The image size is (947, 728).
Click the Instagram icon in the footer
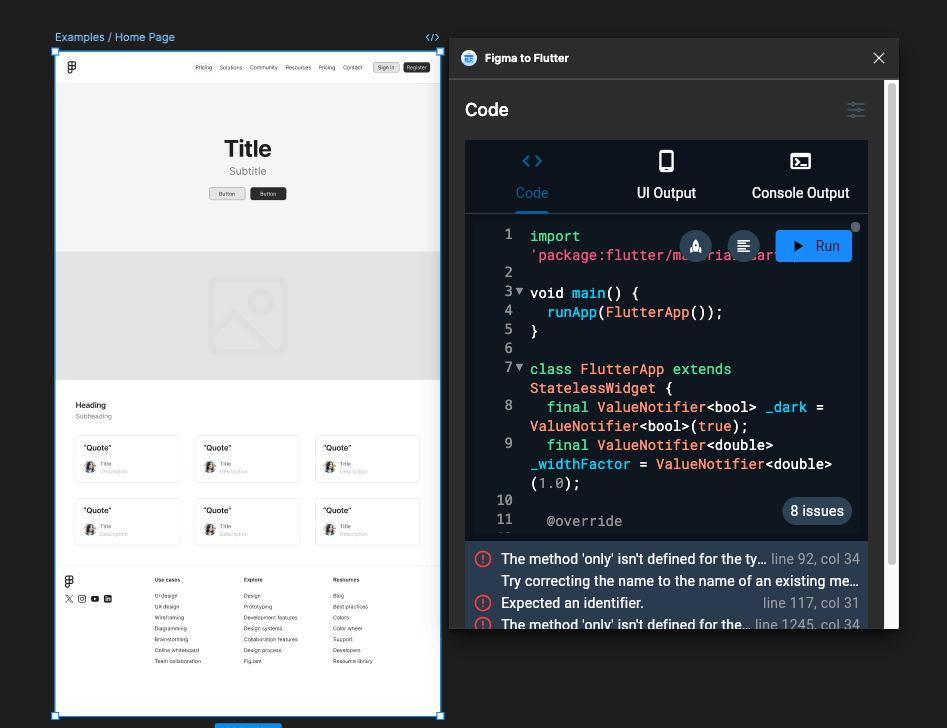tap(82, 599)
